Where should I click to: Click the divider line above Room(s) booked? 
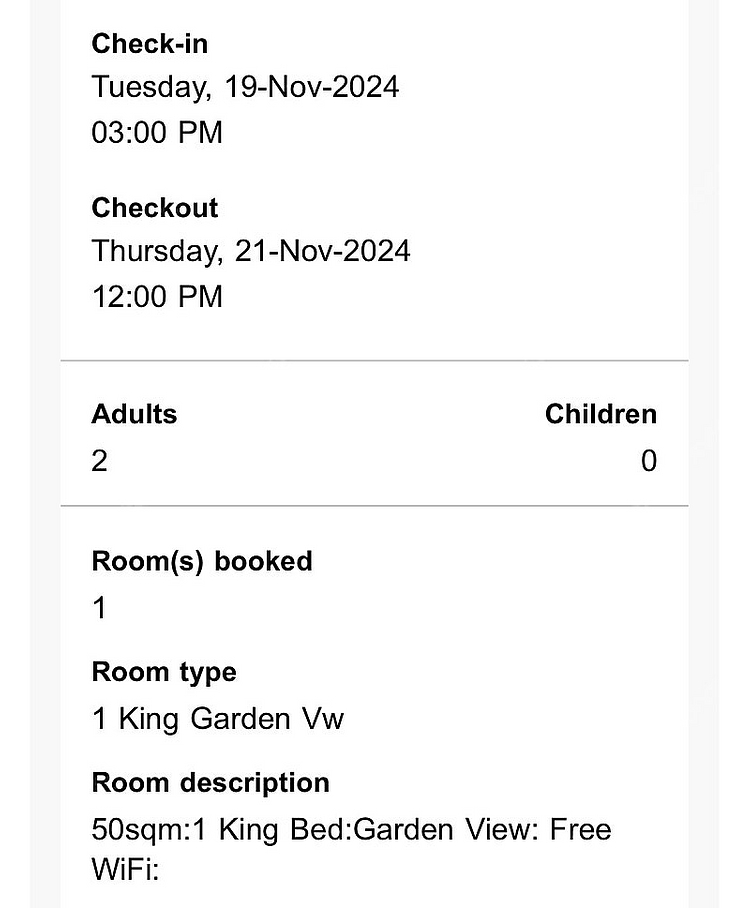[374, 506]
